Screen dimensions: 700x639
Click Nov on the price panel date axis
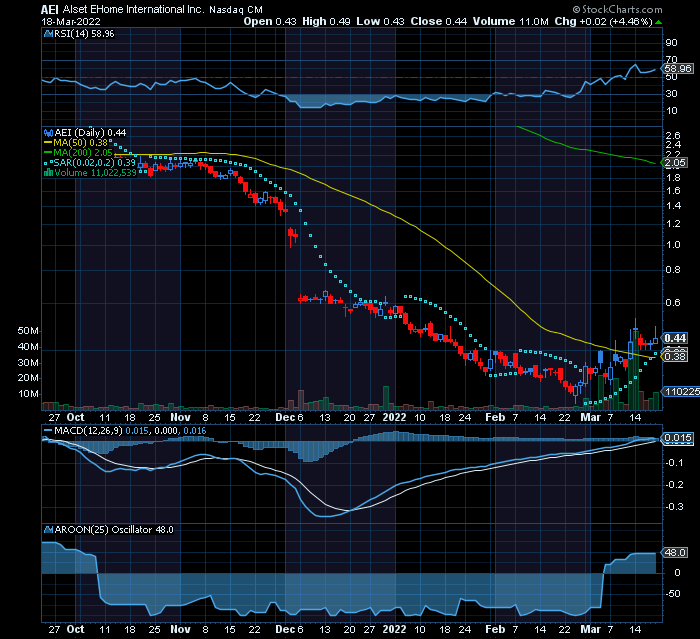pyautogui.click(x=180, y=418)
